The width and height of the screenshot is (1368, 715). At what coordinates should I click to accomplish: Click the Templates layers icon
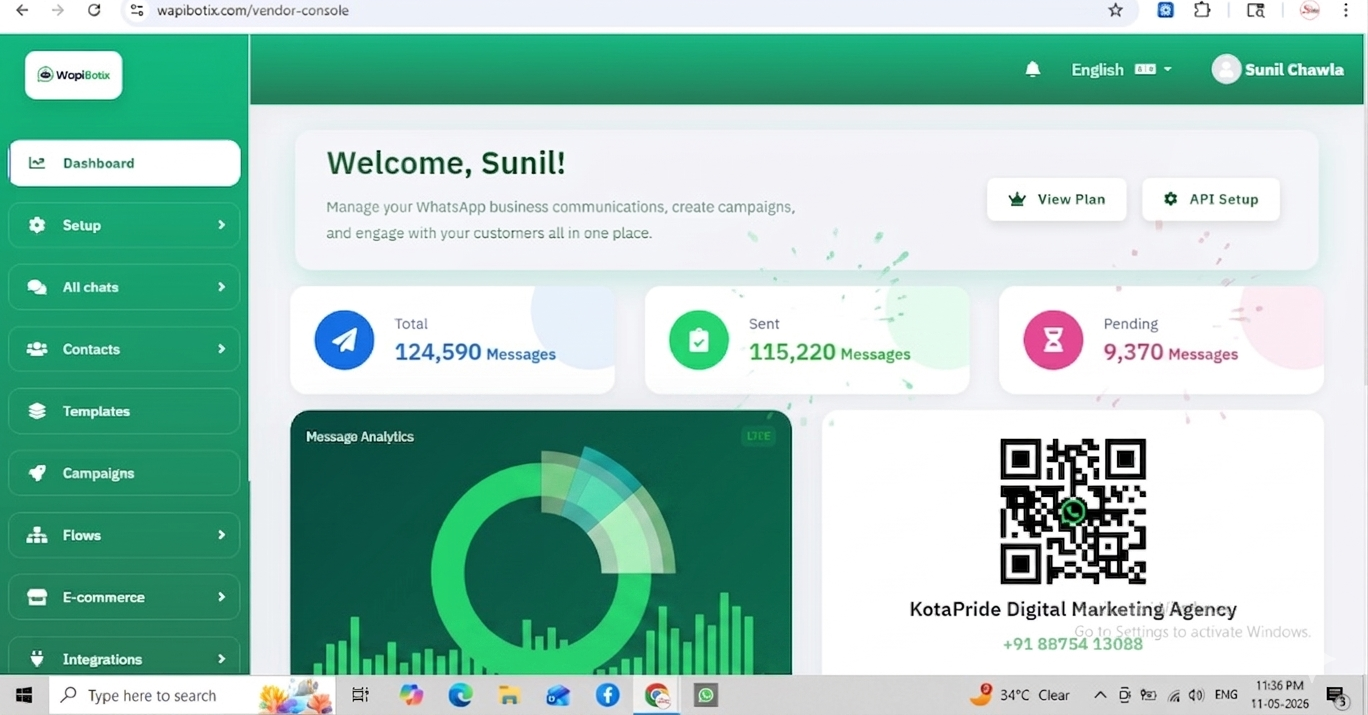[x=37, y=411]
